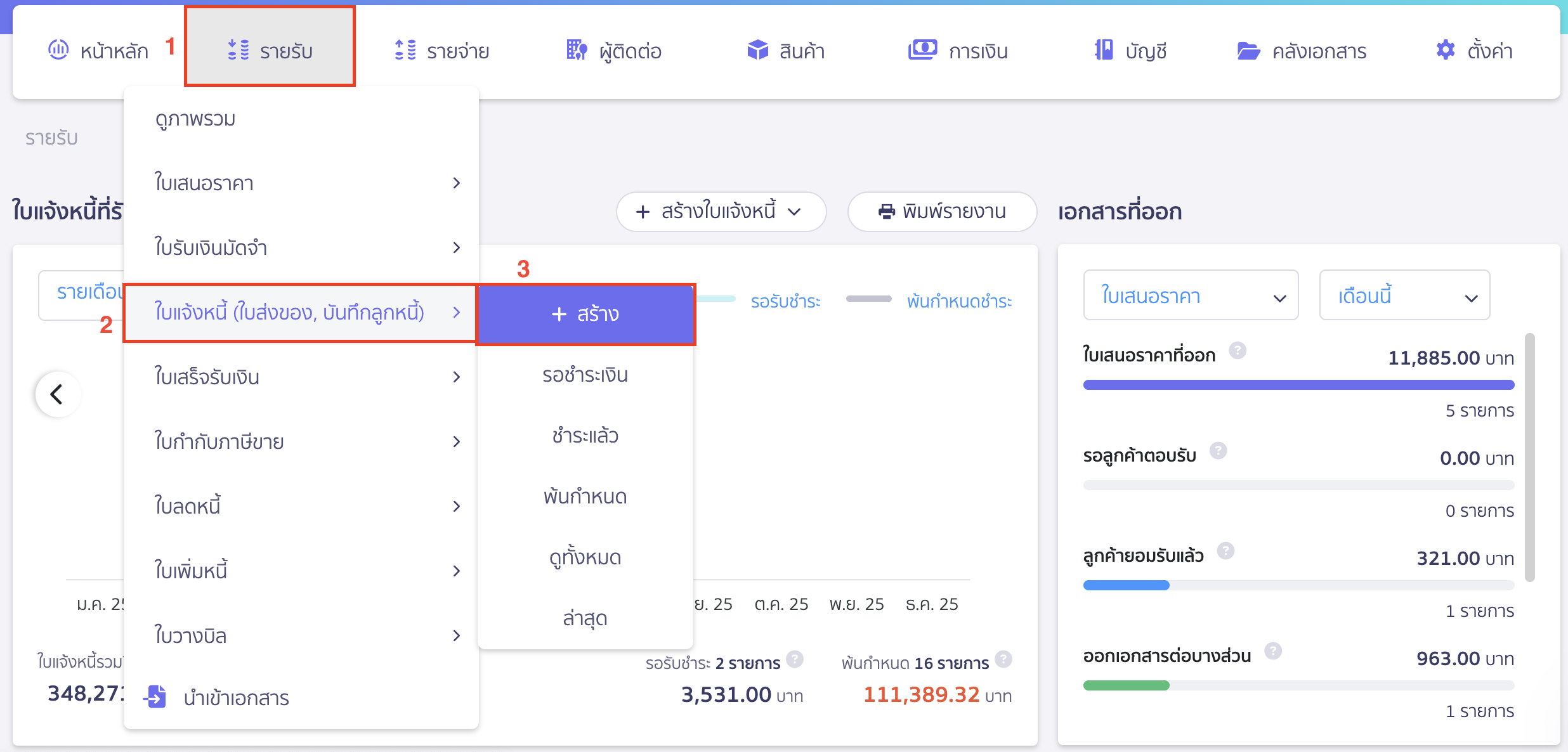1568x752 pixels.
Task: Select ดูภาพรวม menu entry
Action: pos(301,119)
